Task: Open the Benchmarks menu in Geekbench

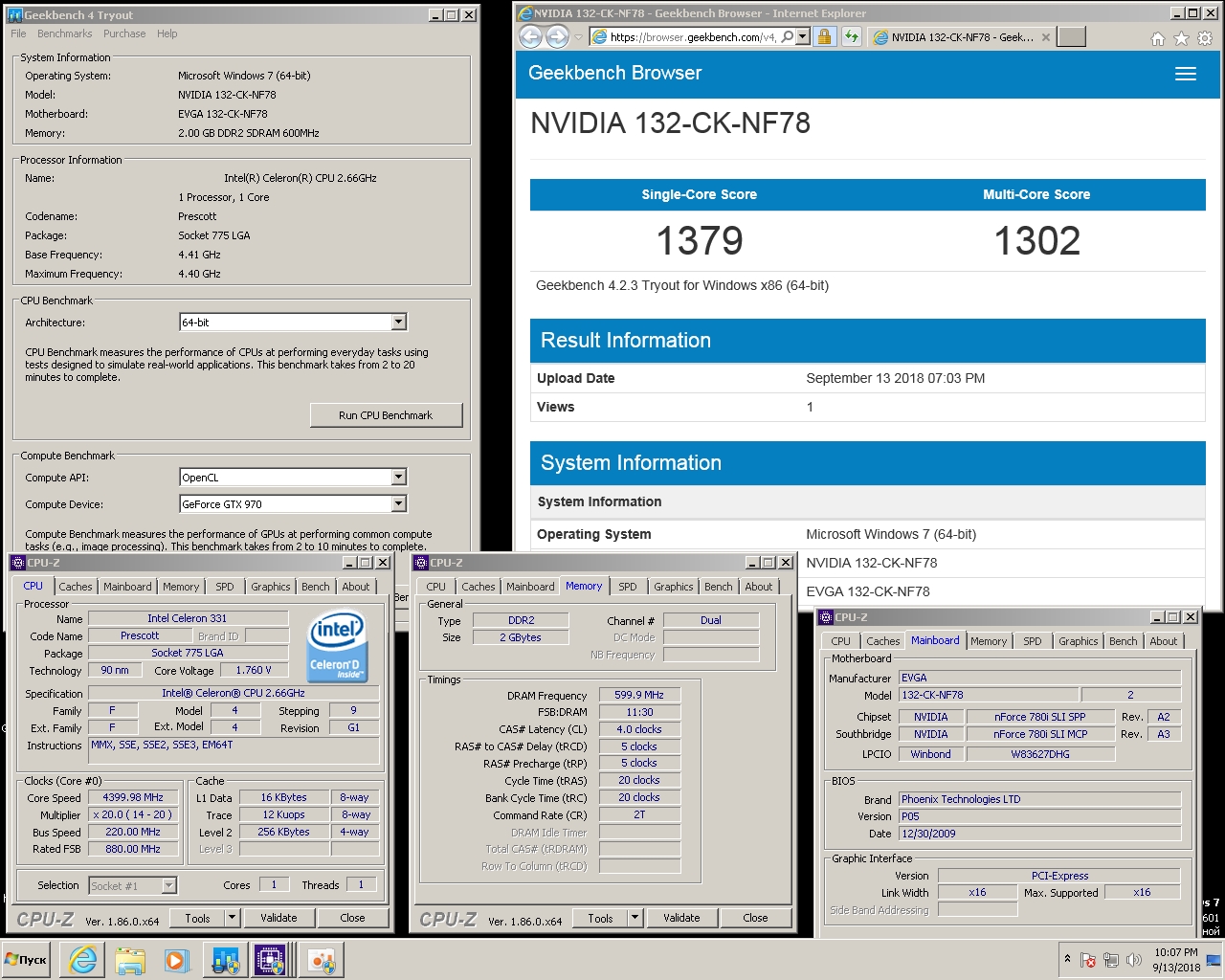Action: (x=65, y=33)
